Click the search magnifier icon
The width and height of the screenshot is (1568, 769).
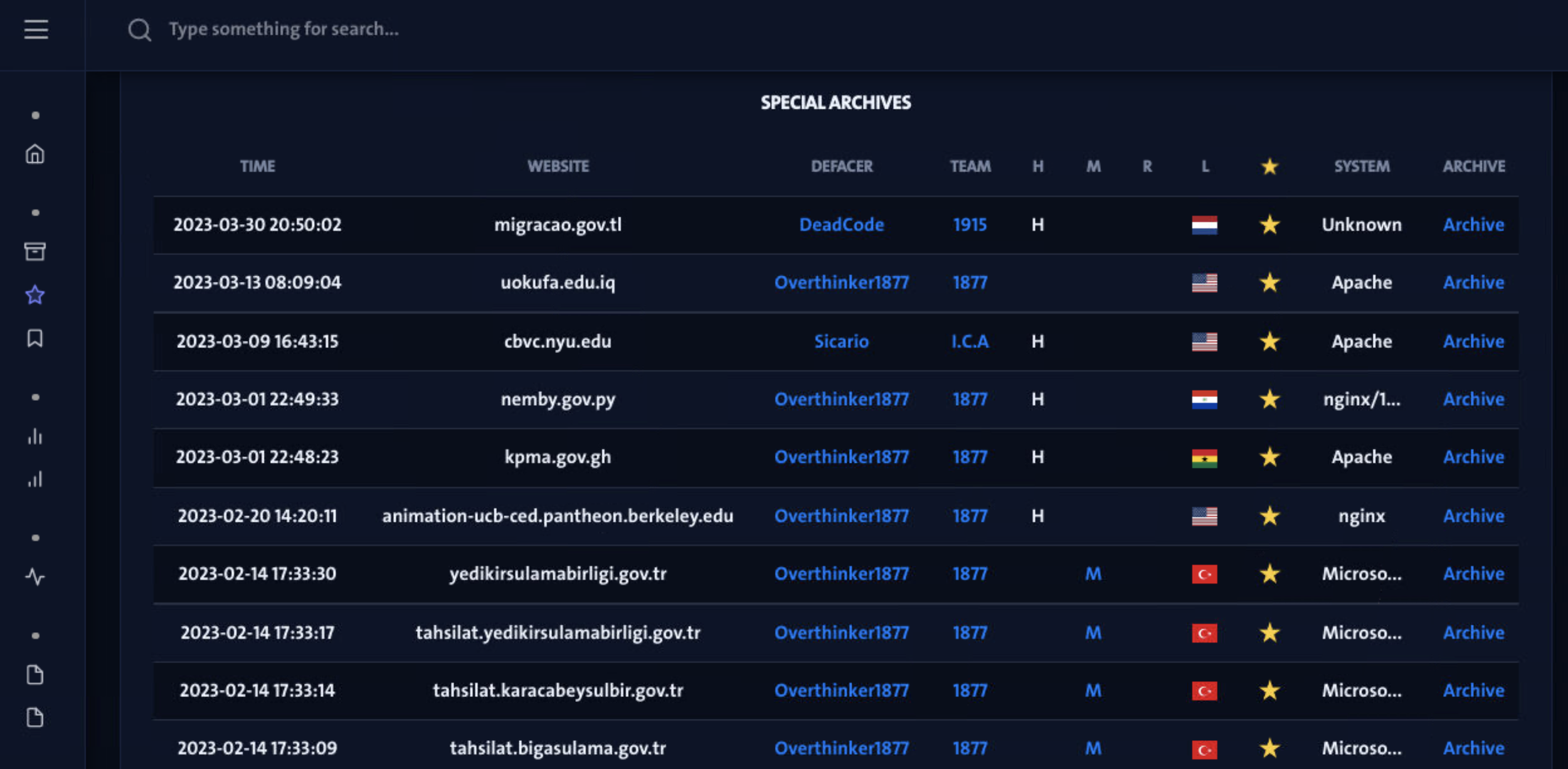[x=139, y=29]
